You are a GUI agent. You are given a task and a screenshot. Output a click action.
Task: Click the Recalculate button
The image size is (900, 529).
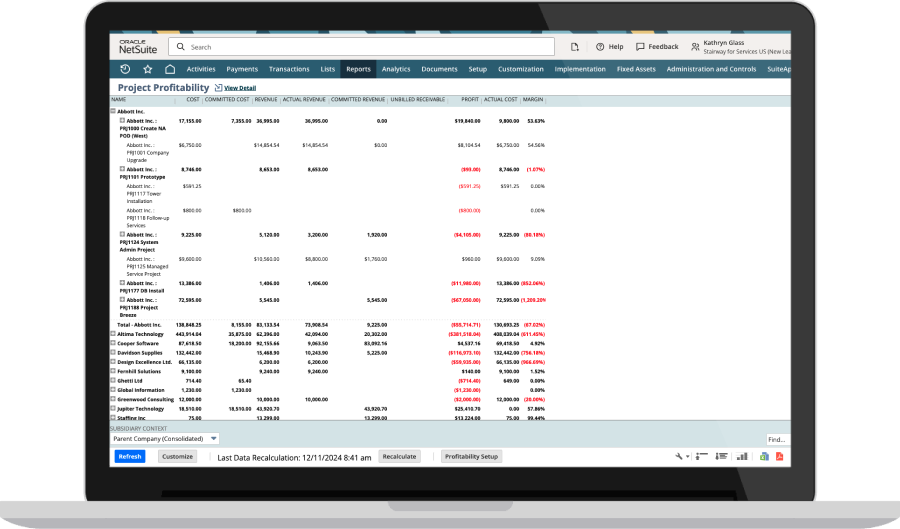(x=399, y=456)
